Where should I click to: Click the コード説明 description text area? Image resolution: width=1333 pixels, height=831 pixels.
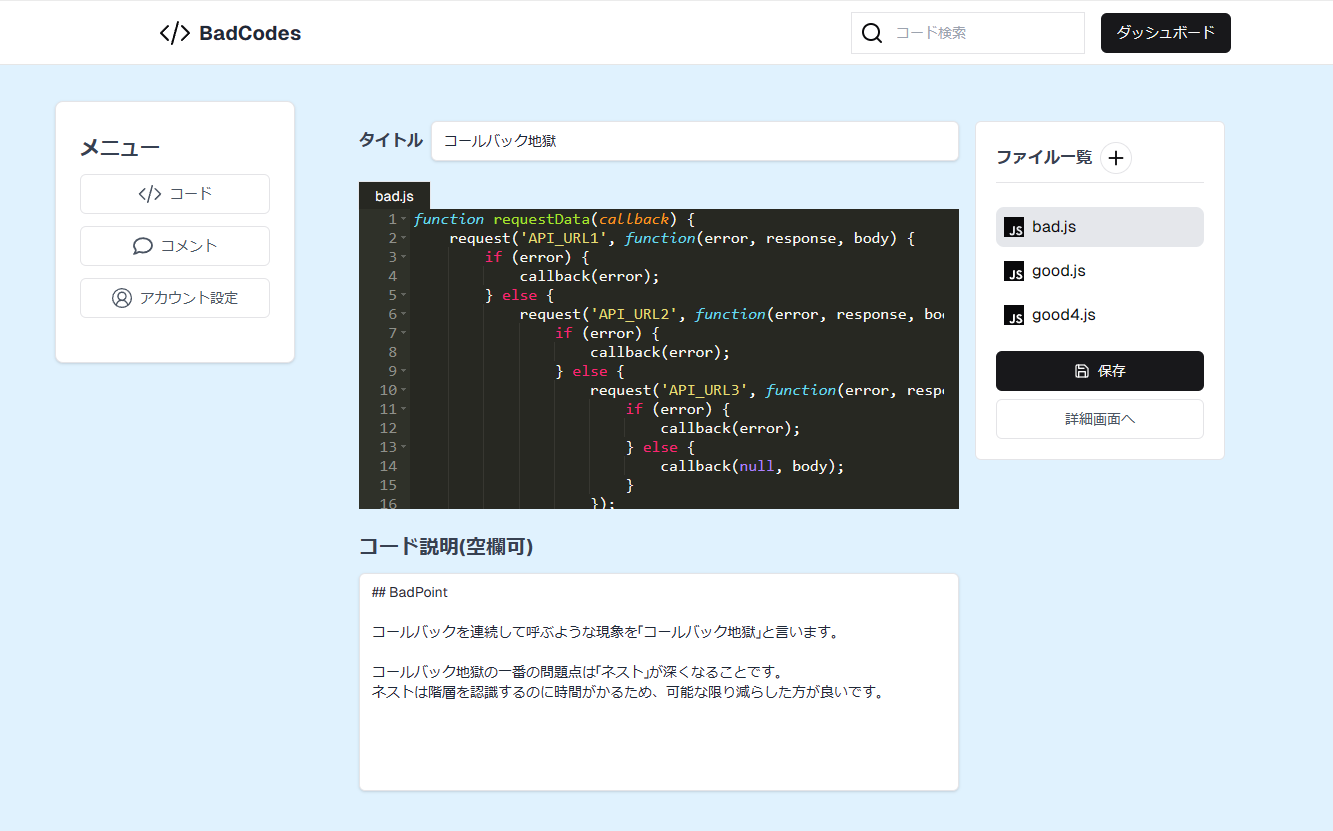[x=659, y=682]
